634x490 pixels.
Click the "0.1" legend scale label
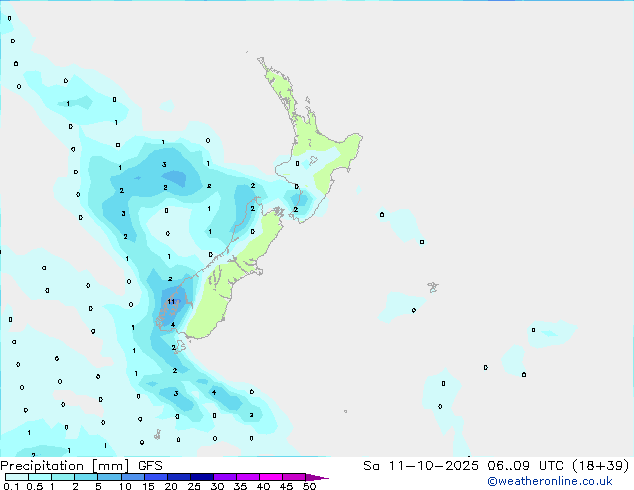[11, 486]
